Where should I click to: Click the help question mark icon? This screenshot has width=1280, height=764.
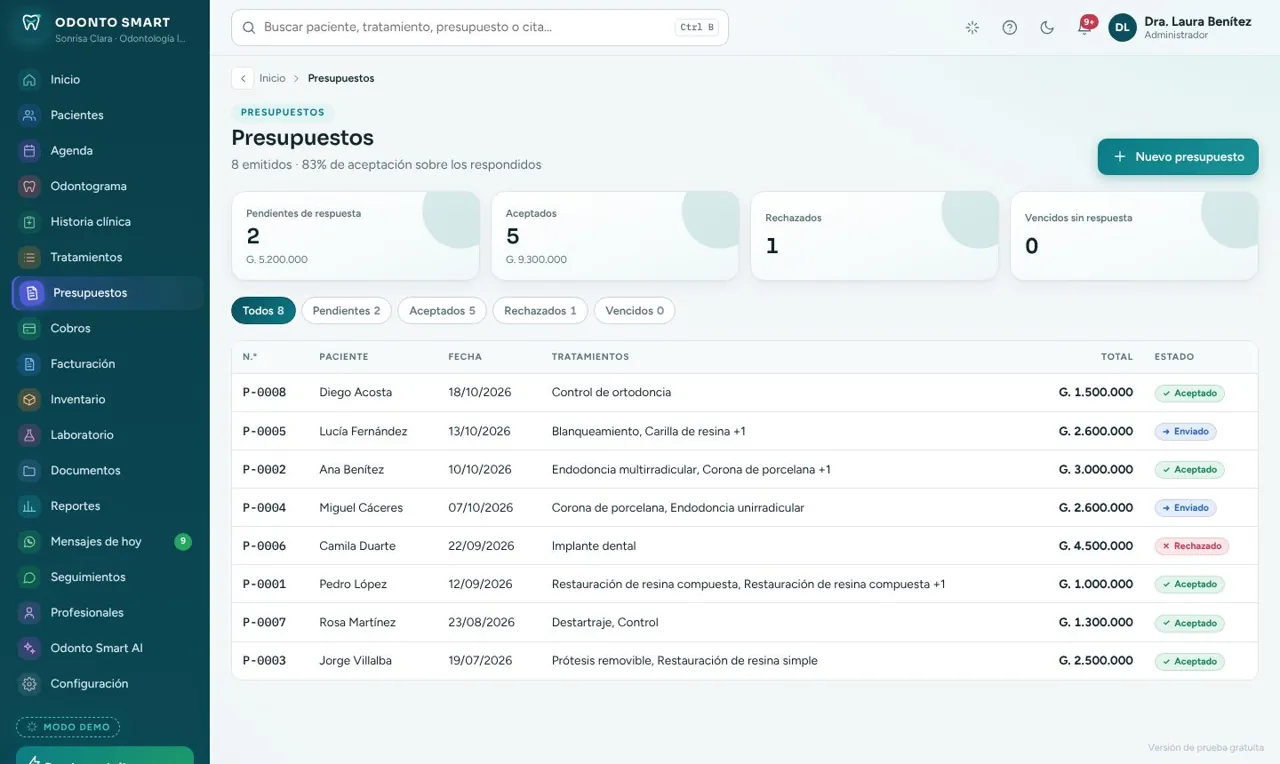pos(1010,28)
